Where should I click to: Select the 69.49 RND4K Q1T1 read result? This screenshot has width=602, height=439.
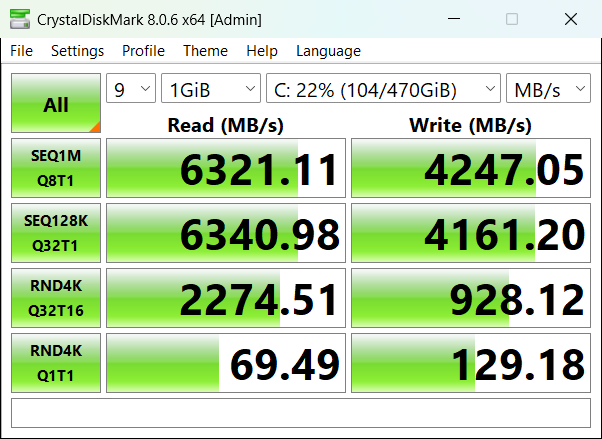coord(226,363)
